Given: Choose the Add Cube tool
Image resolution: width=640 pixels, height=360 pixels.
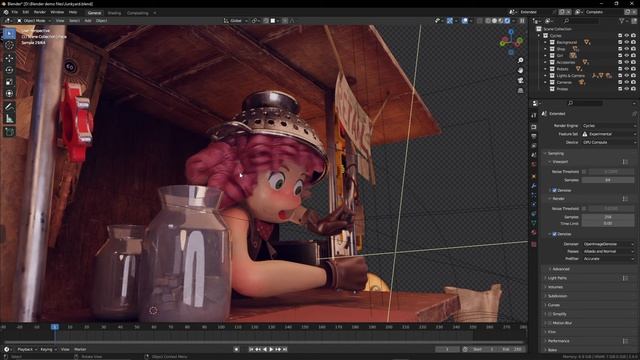Looking at the screenshot, I should click(x=9, y=132).
